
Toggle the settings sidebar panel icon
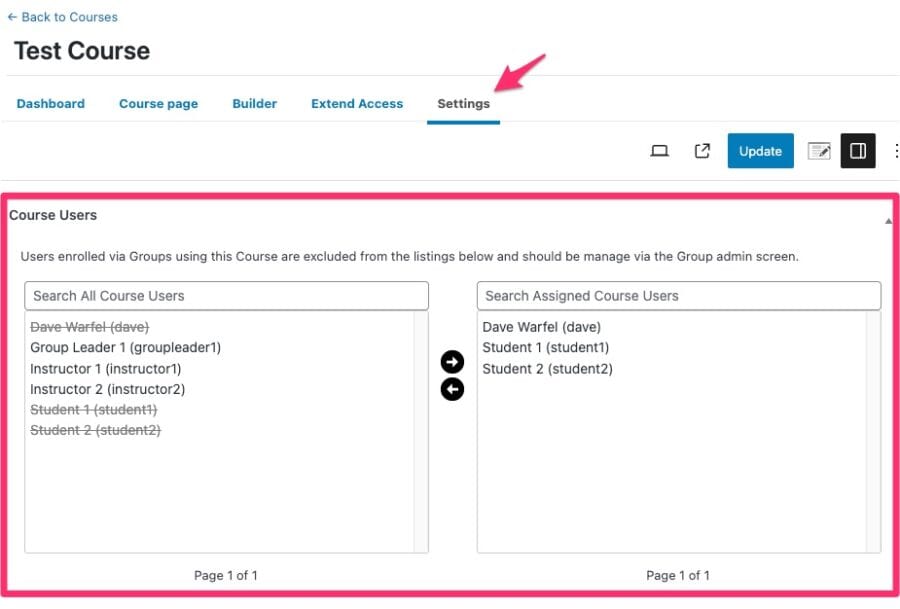tap(857, 150)
